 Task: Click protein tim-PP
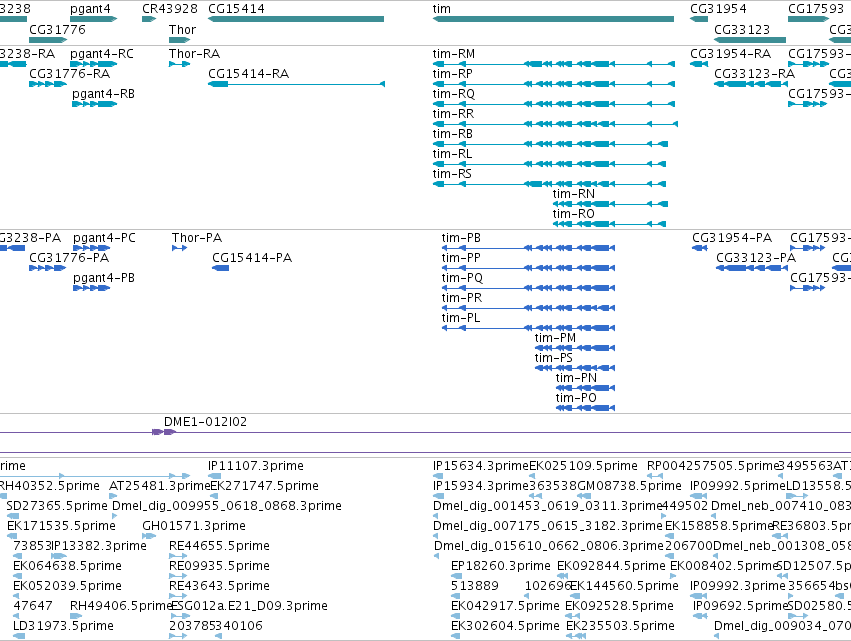(529, 268)
